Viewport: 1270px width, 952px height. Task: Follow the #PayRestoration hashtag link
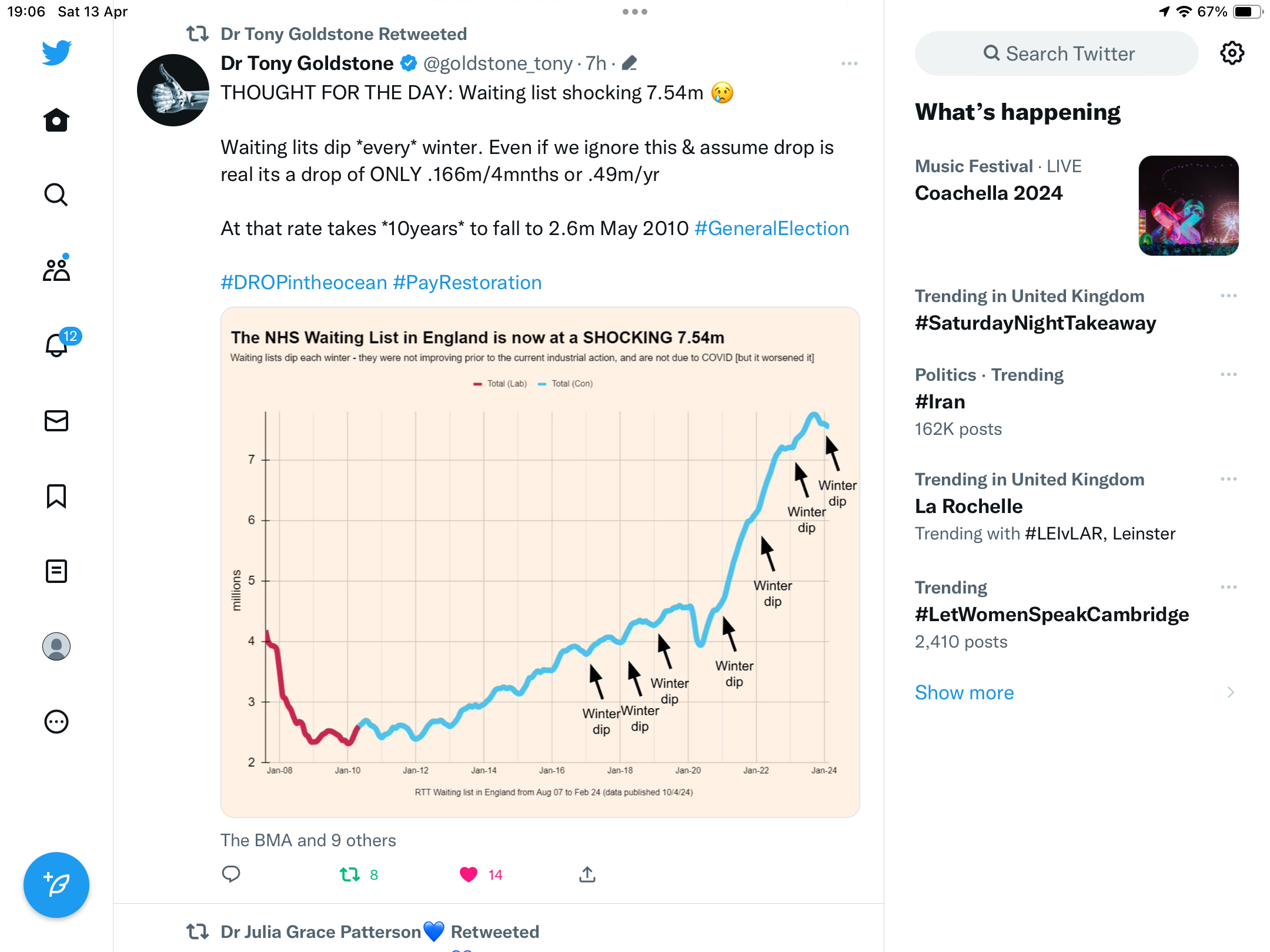tap(467, 282)
